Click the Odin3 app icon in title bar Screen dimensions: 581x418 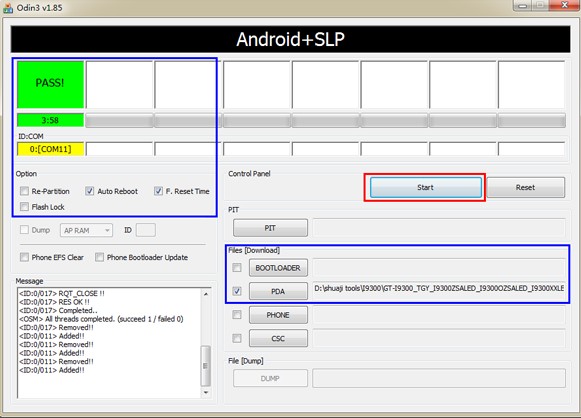point(8,7)
